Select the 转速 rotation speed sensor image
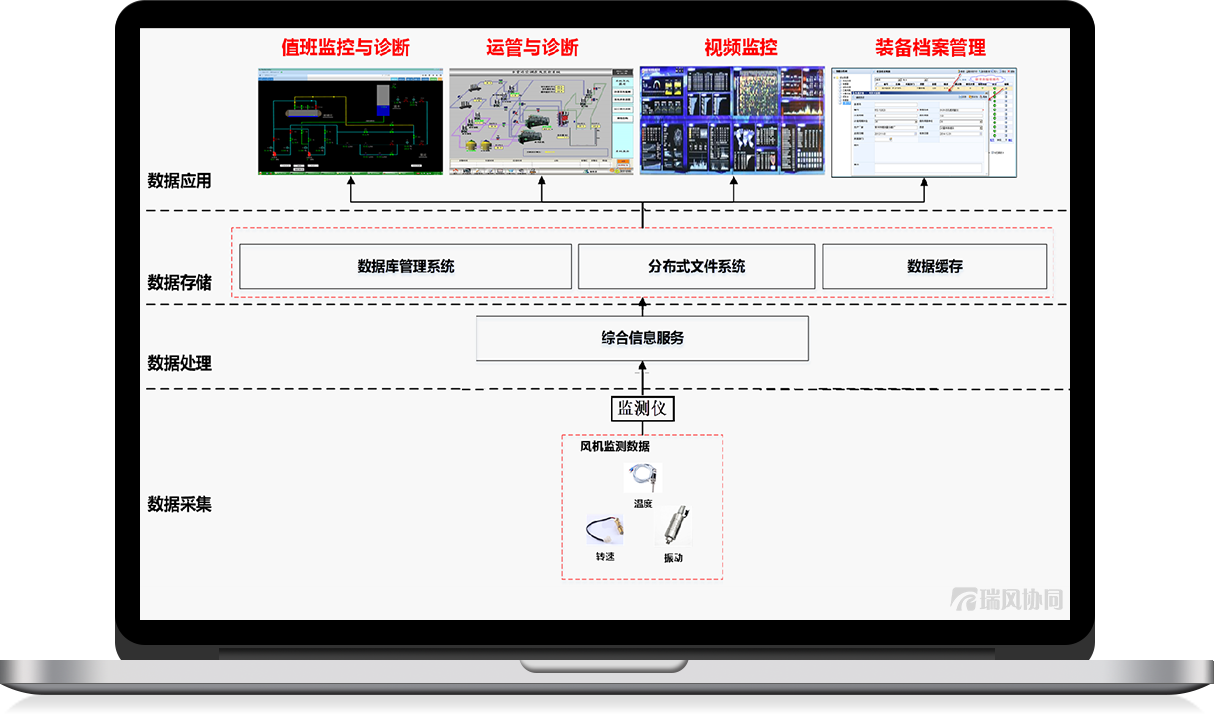Viewport: 1214px width, 714px height. tap(605, 528)
